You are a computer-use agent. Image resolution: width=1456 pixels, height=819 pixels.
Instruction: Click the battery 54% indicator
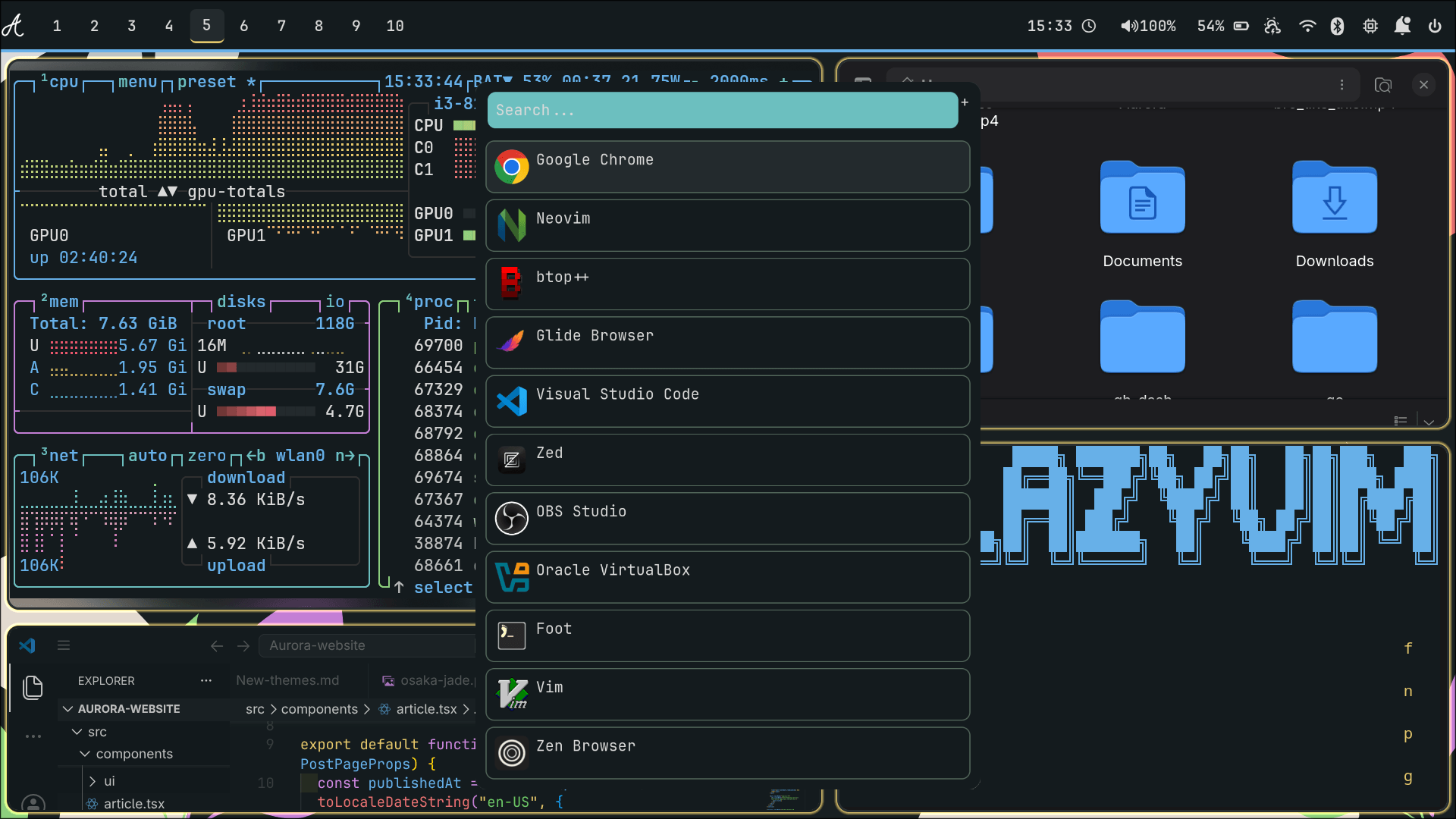coord(1222,26)
